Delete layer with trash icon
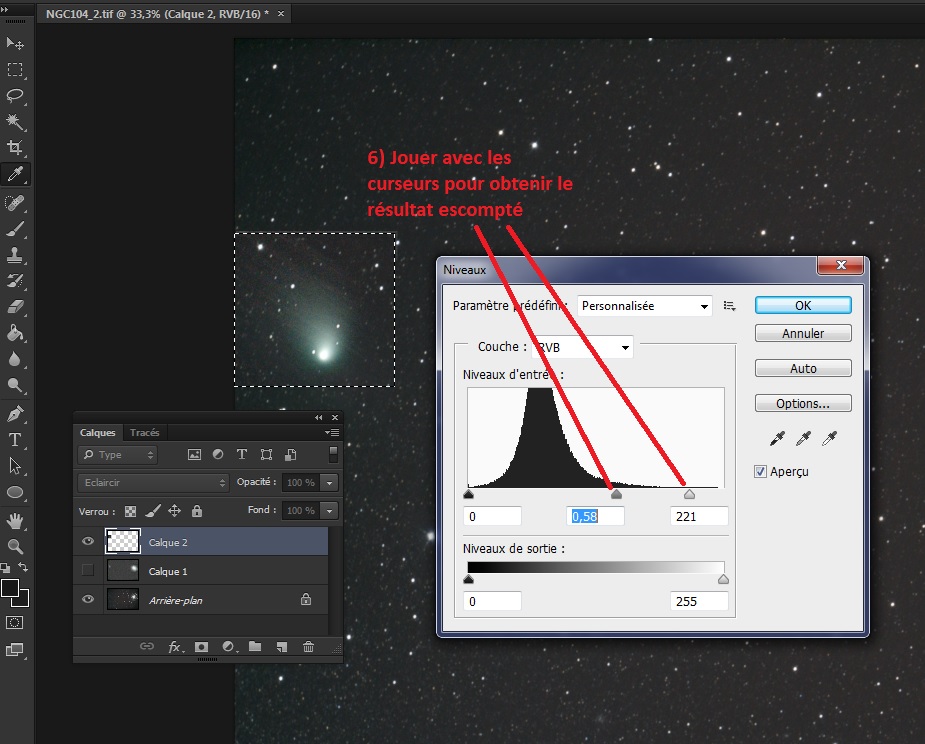 click(309, 647)
